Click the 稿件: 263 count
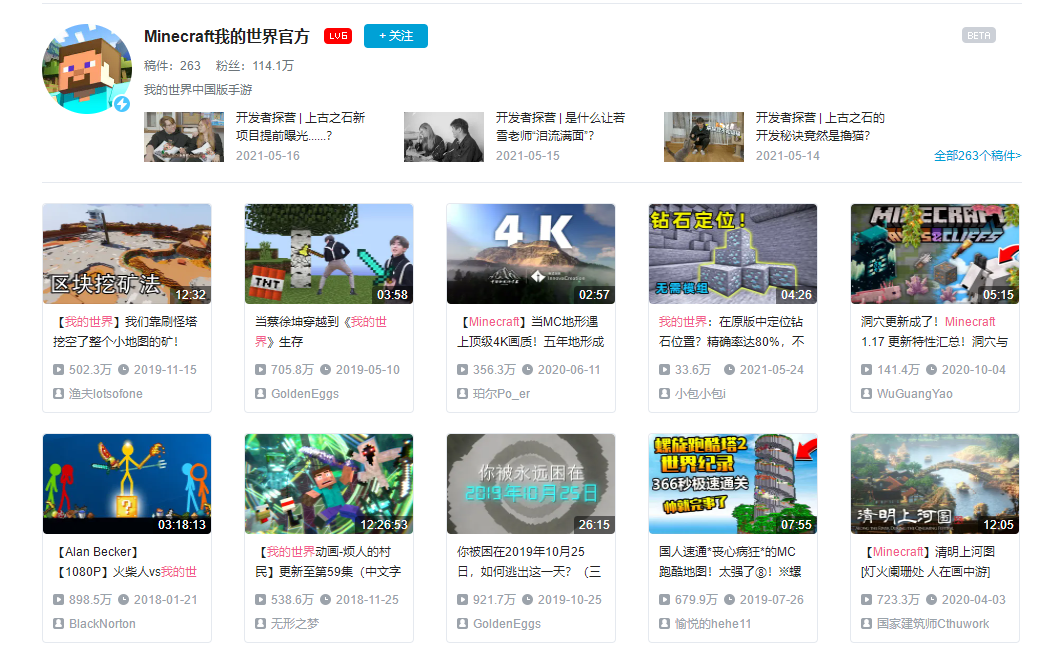This screenshot has width=1049, height=662. [173, 66]
